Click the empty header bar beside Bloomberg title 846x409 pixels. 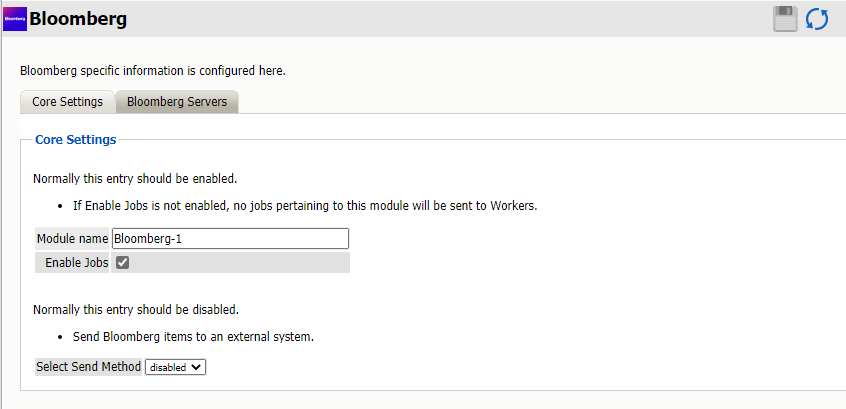click(x=450, y=18)
